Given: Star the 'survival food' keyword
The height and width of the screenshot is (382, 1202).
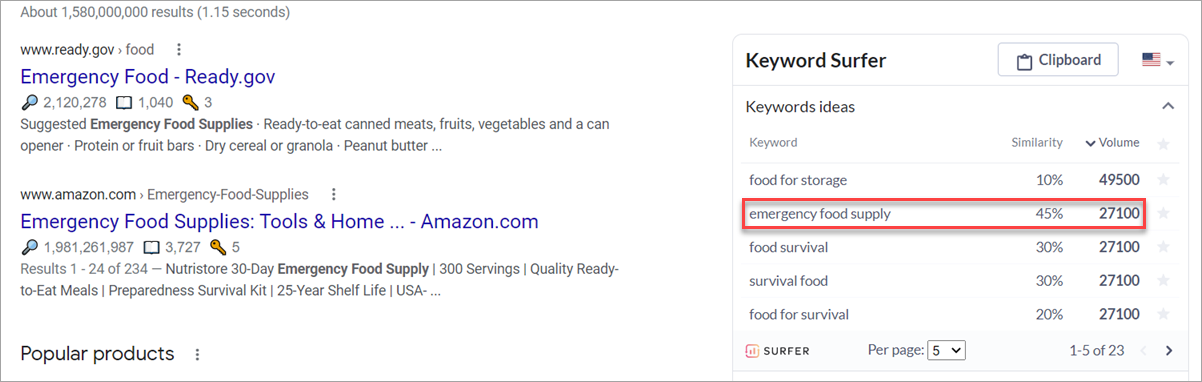Looking at the screenshot, I should click(x=1163, y=281).
